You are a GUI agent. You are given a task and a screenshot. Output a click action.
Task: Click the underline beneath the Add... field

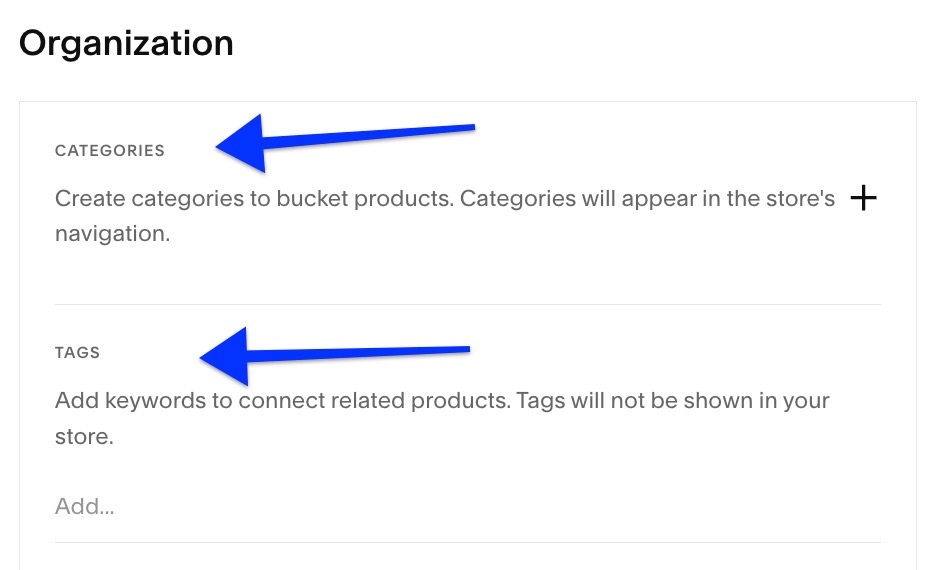point(467,542)
